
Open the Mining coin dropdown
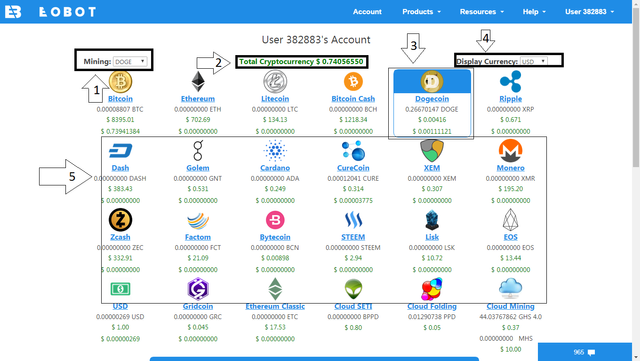click(x=130, y=62)
